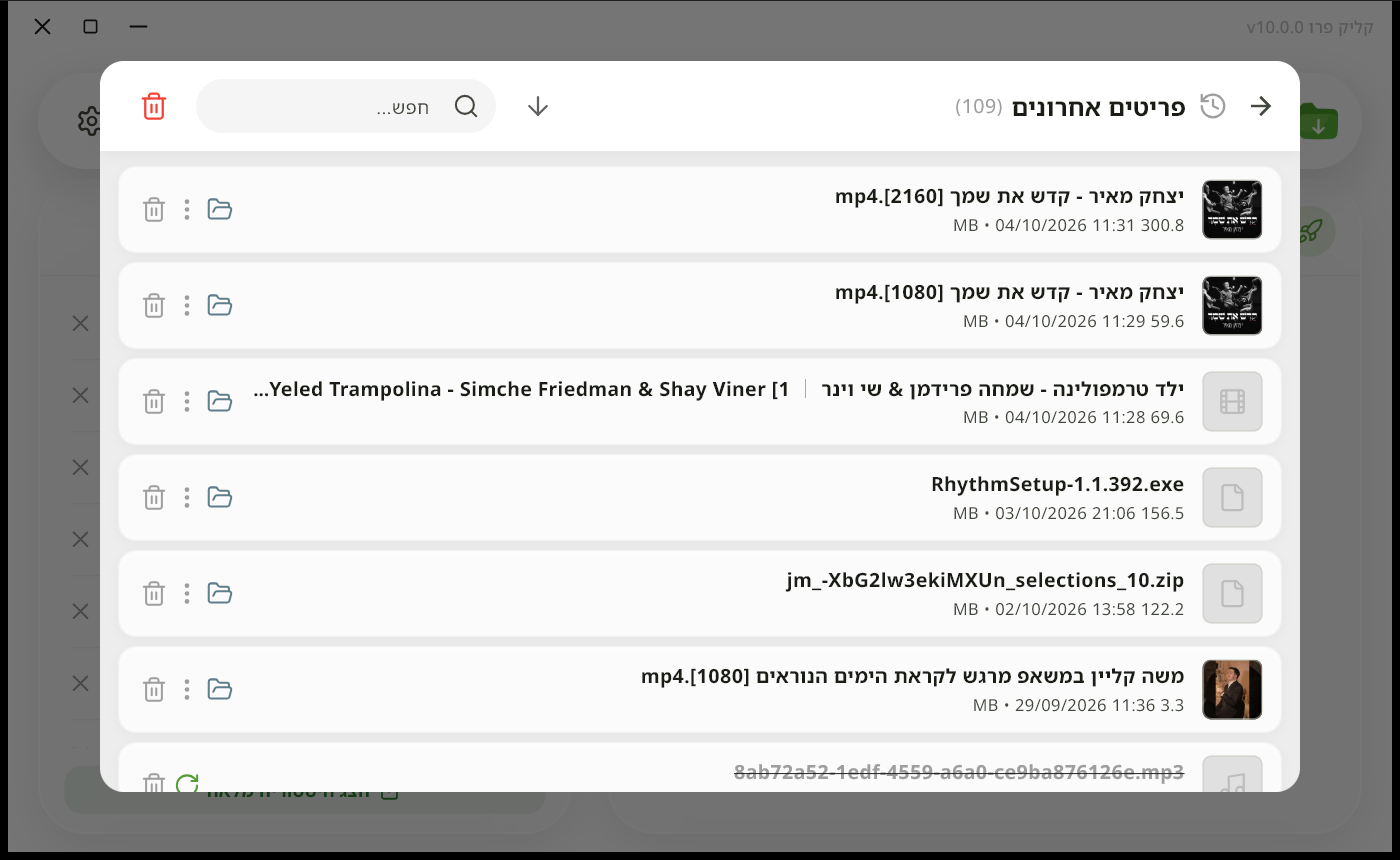Click the settings gear in main window
The width and height of the screenshot is (1400, 860).
tap(89, 121)
